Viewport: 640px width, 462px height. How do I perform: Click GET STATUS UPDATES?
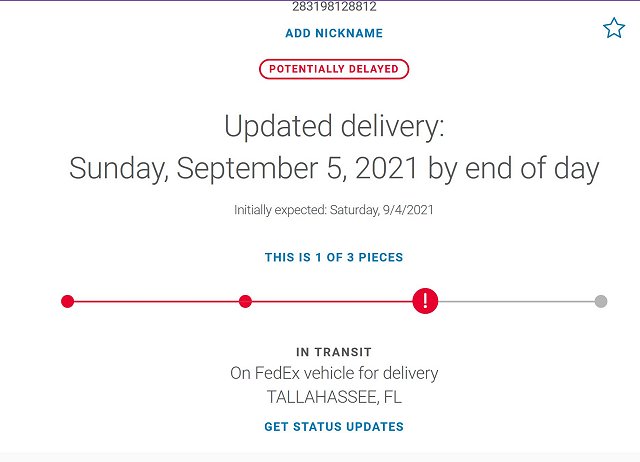[x=334, y=427]
